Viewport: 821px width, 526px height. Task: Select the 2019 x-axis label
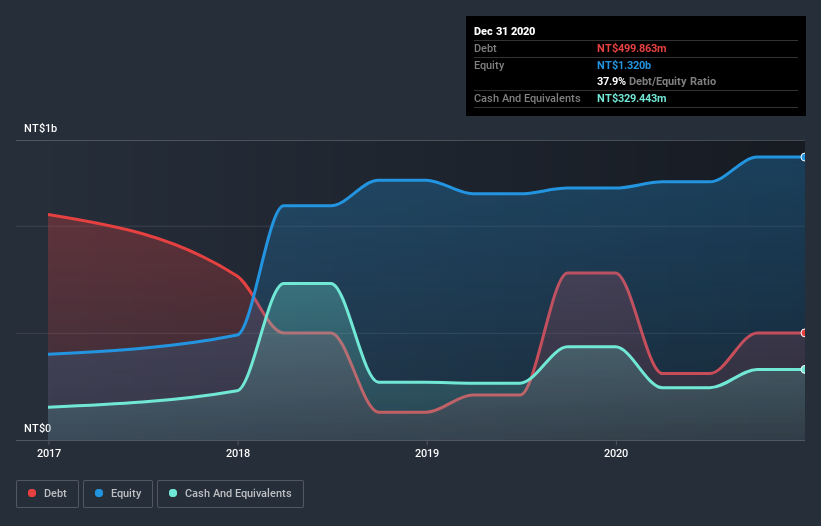pyautogui.click(x=427, y=453)
